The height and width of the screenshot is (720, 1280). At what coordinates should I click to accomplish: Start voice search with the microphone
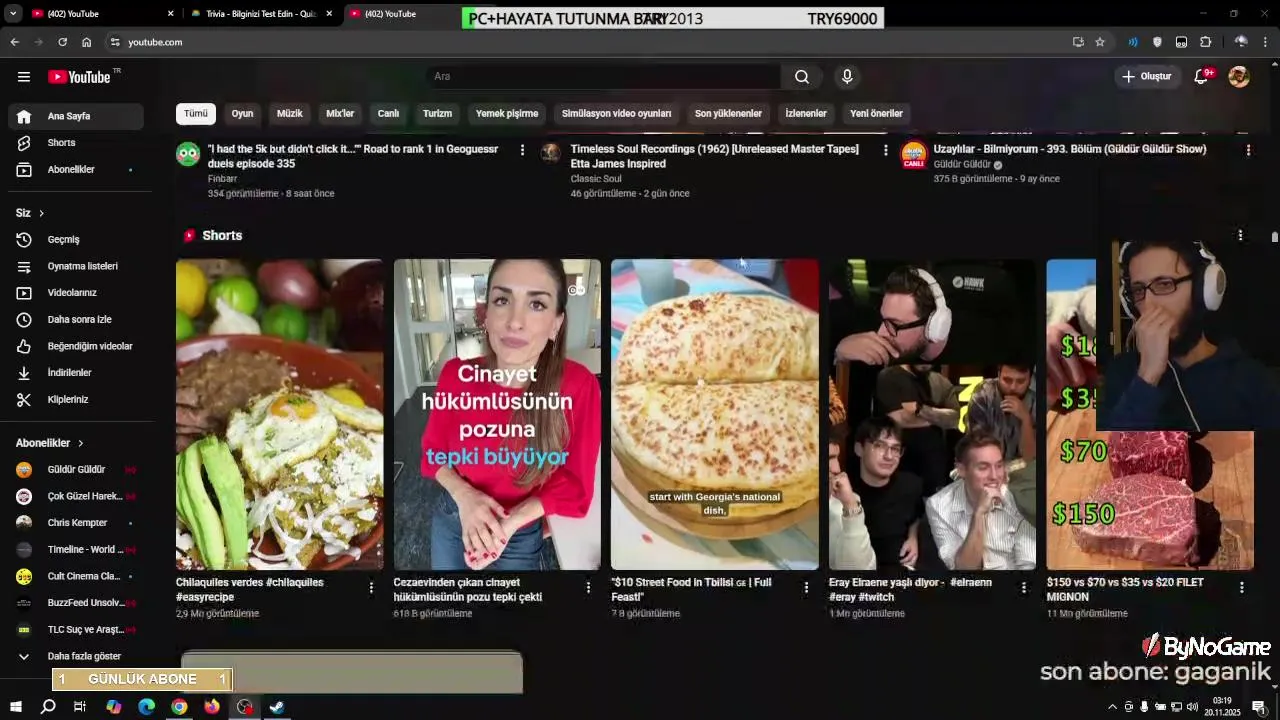coord(847,77)
